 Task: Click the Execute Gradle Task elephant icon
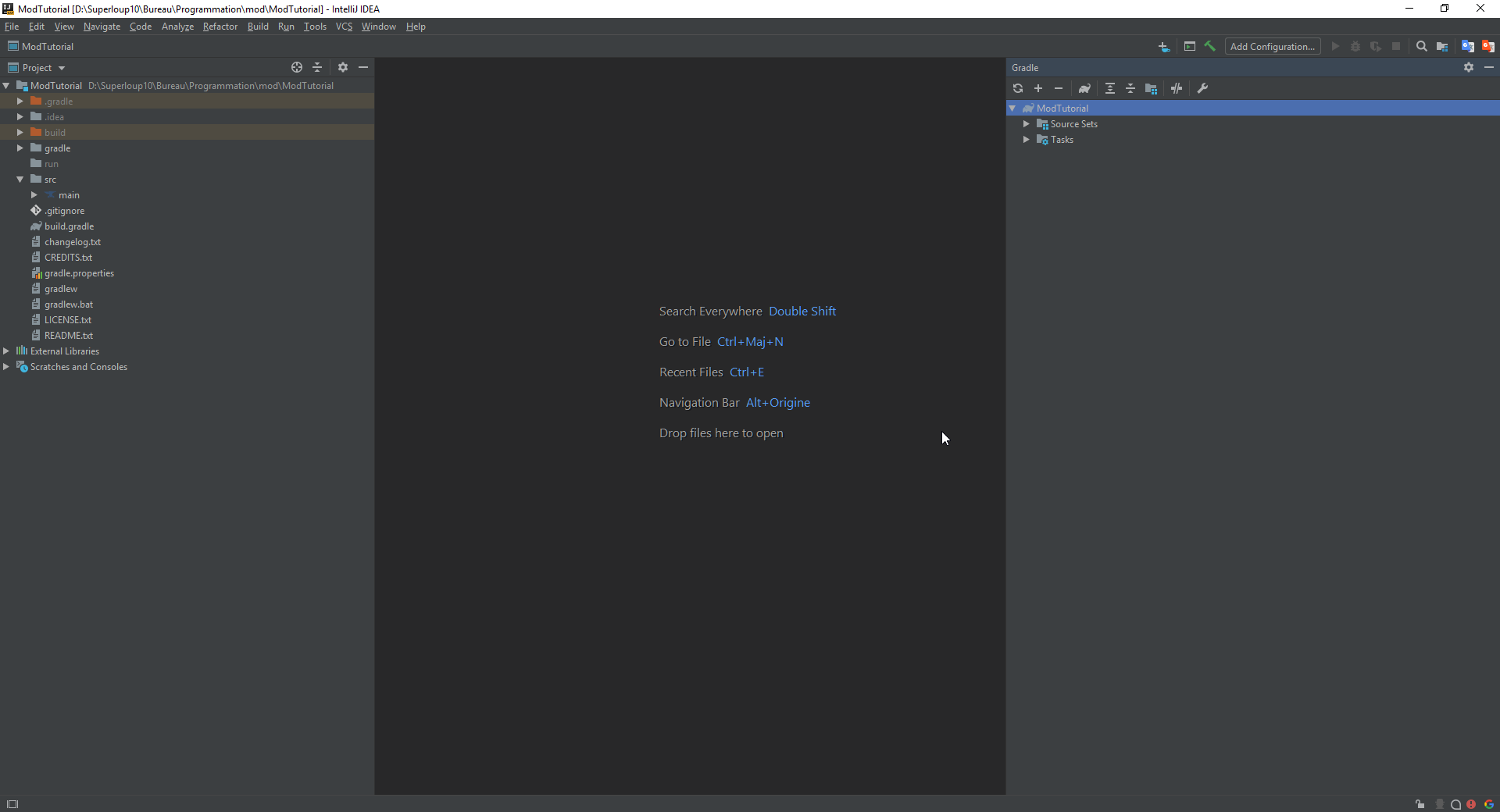tap(1084, 89)
